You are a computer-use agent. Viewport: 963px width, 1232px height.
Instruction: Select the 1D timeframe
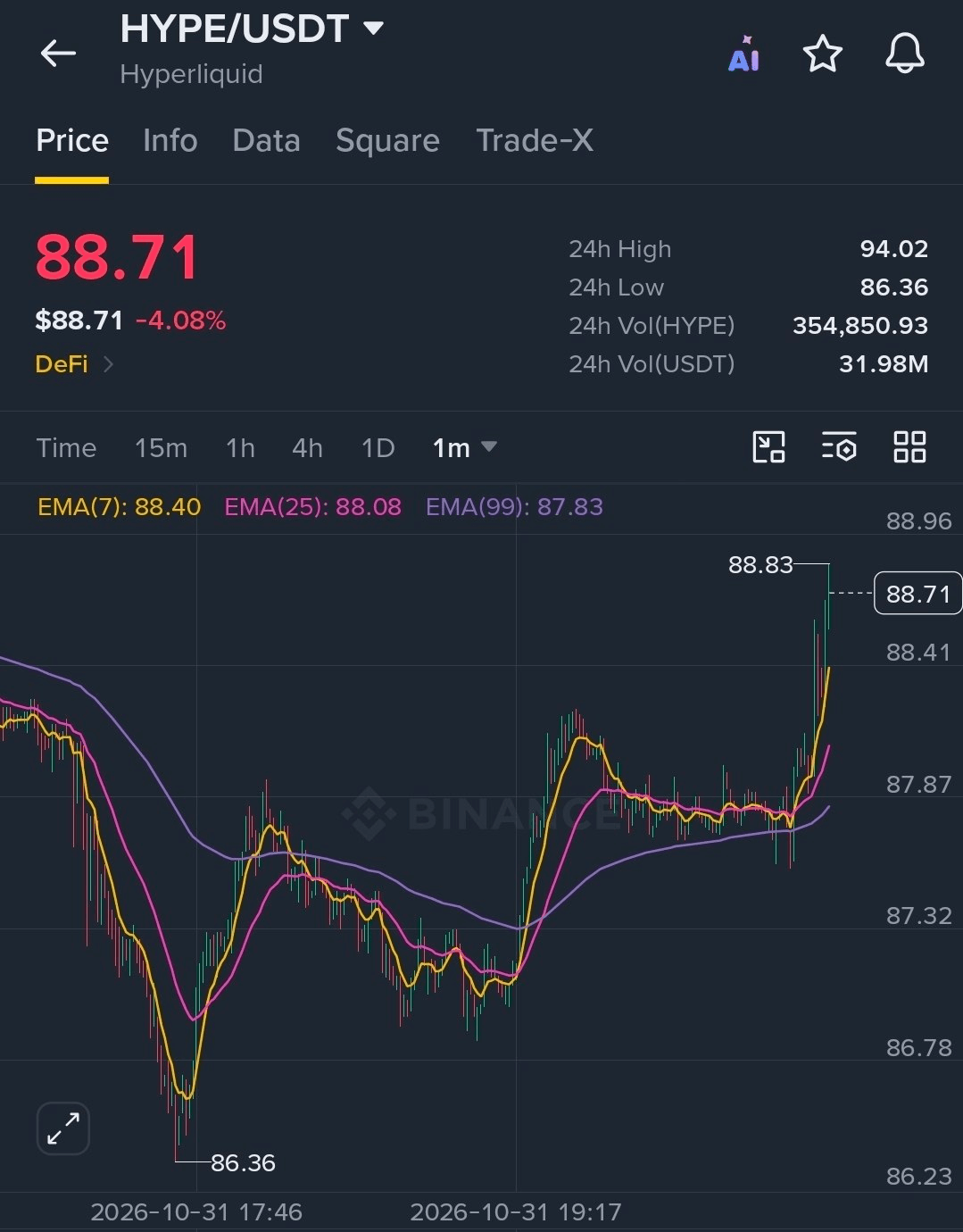378,447
